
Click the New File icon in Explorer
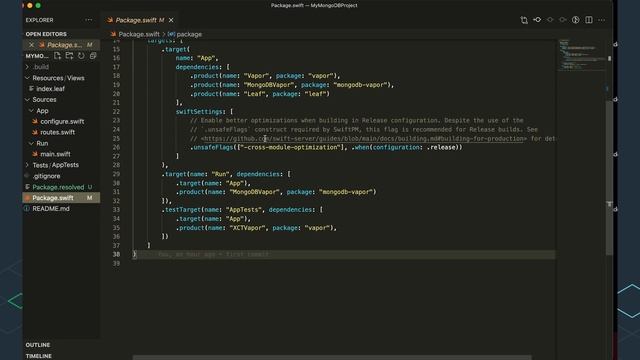point(58,56)
